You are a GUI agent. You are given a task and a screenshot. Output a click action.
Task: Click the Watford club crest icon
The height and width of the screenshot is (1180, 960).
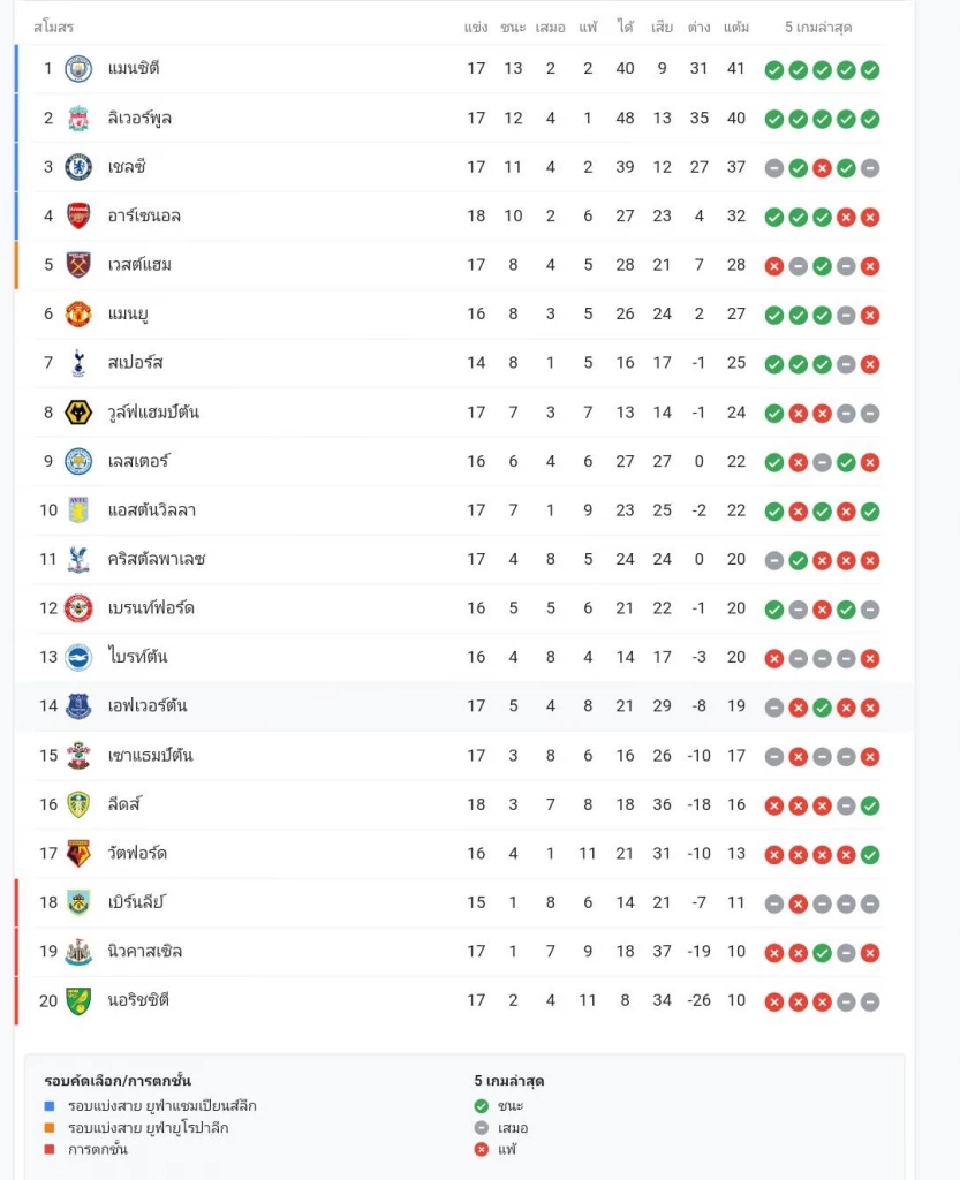[78, 853]
